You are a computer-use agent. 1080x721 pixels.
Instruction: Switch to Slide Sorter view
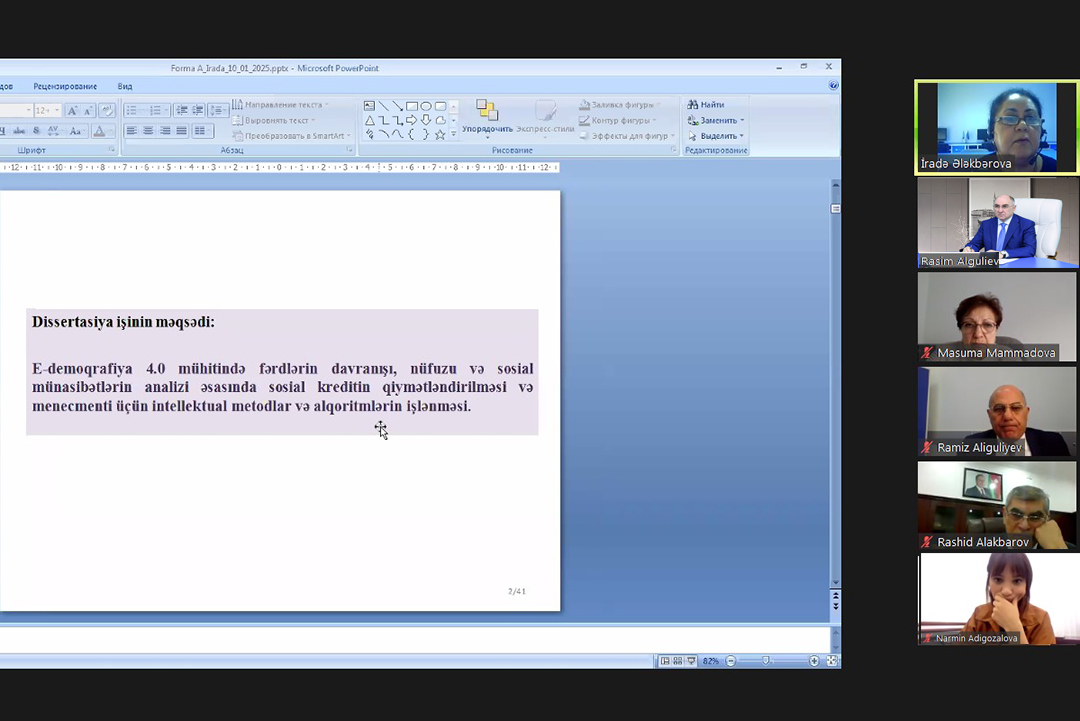[x=678, y=661]
